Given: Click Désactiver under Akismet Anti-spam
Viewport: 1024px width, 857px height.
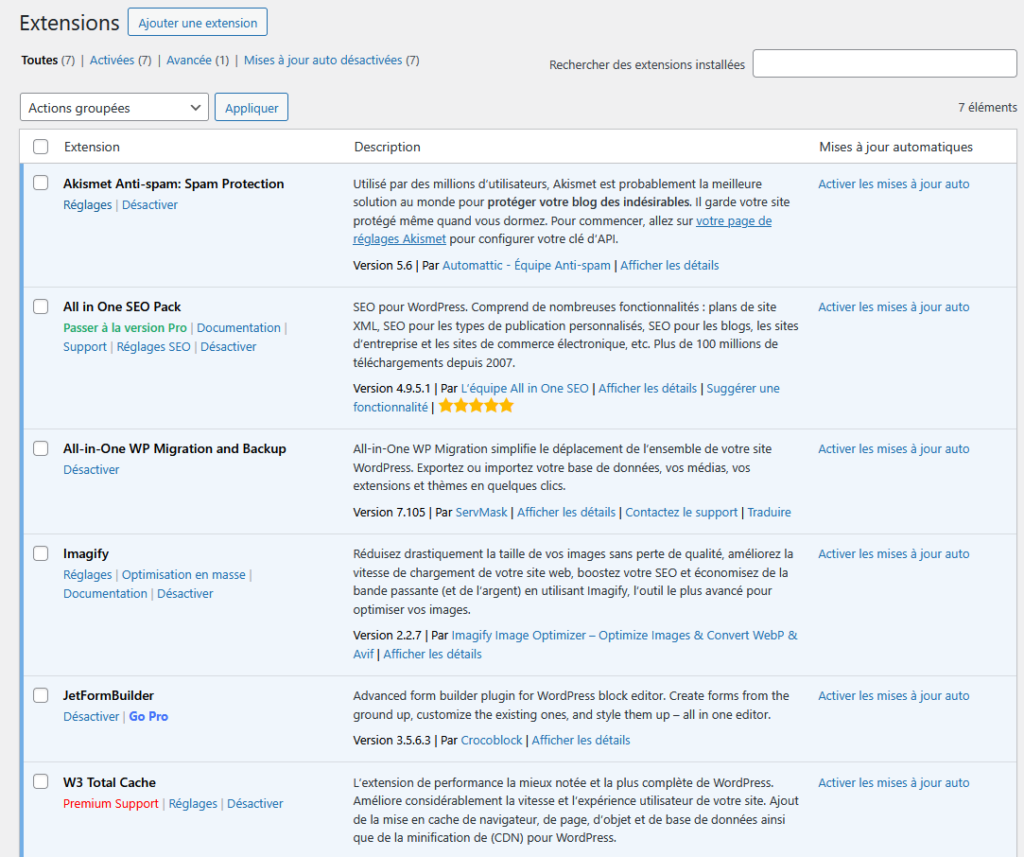Looking at the screenshot, I should 150,204.
